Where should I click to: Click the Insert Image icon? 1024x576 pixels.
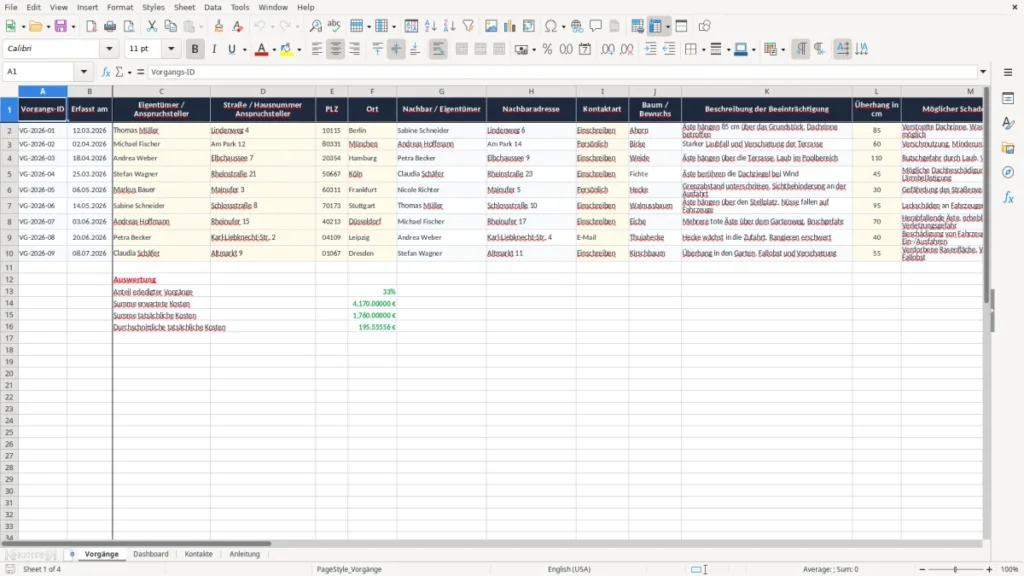[491, 26]
